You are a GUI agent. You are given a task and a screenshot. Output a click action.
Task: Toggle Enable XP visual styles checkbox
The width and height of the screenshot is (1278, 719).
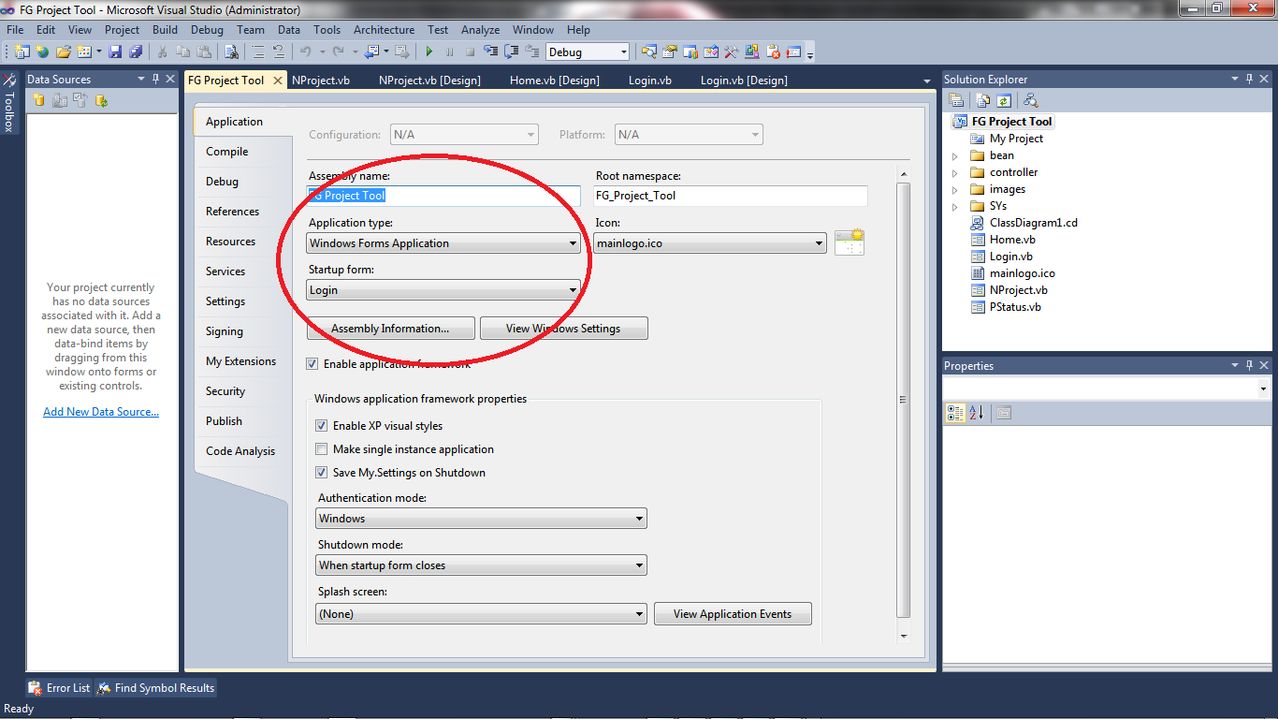[321, 426]
